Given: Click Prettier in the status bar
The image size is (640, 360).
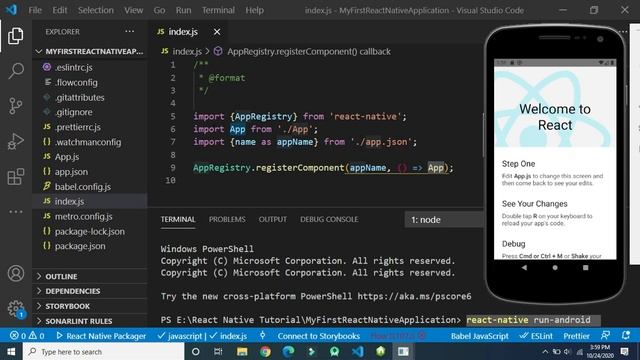Looking at the screenshot, I should (576, 336).
